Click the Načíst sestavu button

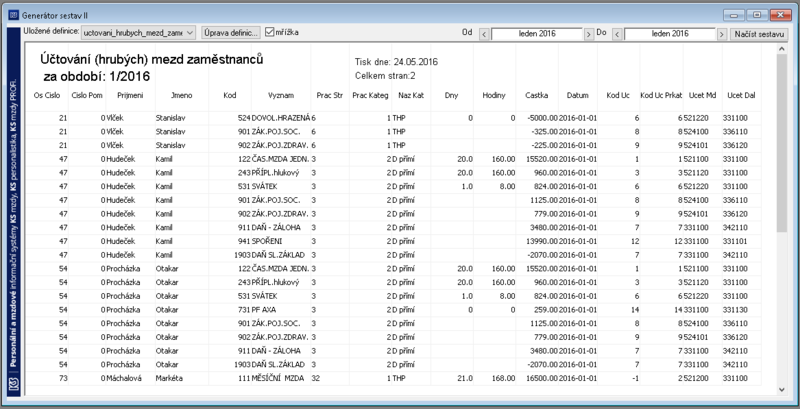coord(759,34)
